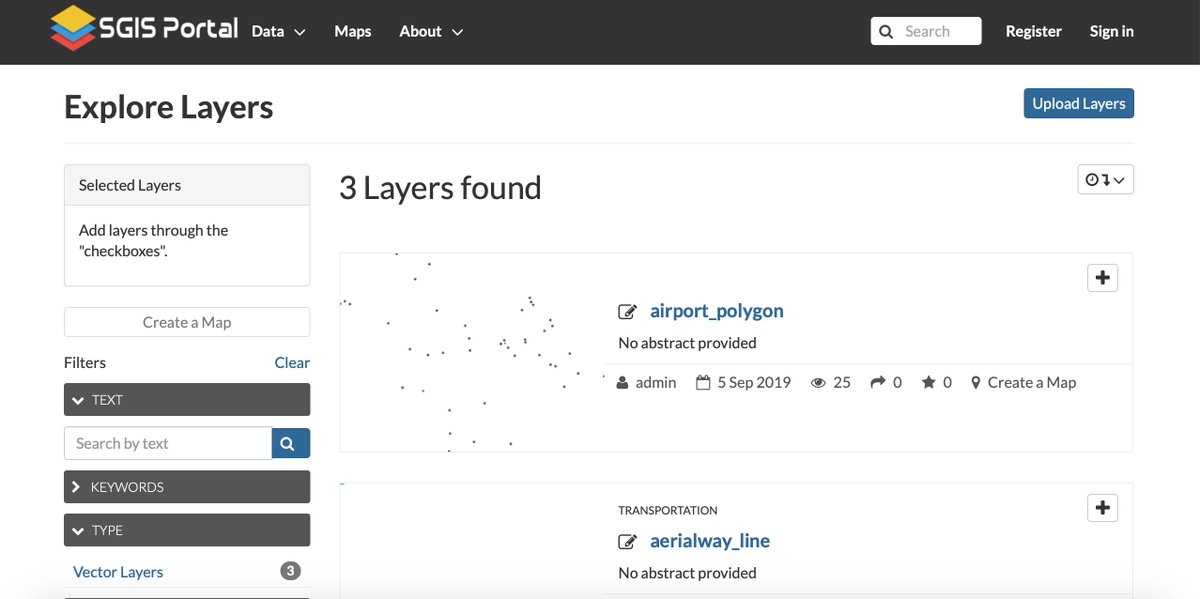Open the aerialway_line layer link
Viewport: 1200px width, 599px height.
pyautogui.click(x=710, y=541)
